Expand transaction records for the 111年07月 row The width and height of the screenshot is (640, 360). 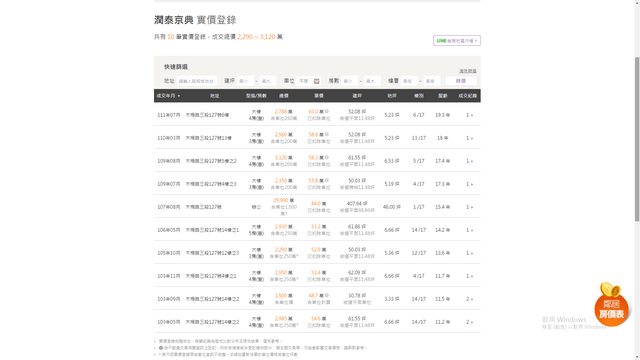point(469,115)
